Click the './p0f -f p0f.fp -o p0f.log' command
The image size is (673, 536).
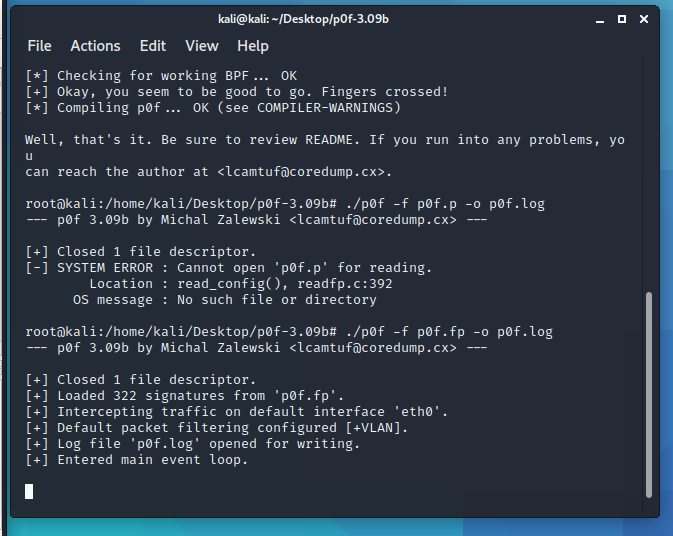pos(445,331)
